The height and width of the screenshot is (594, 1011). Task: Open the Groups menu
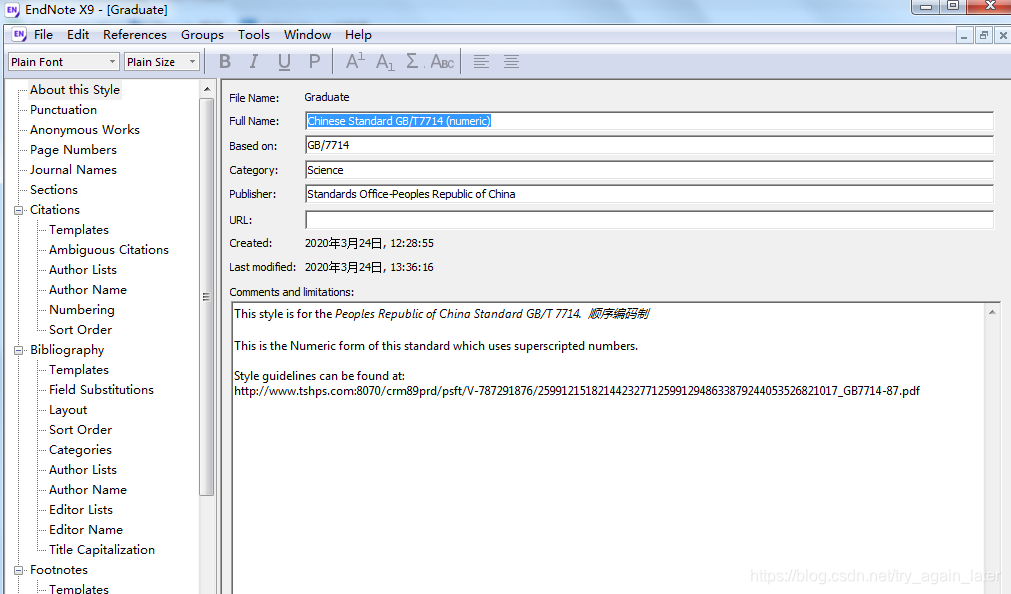(202, 34)
